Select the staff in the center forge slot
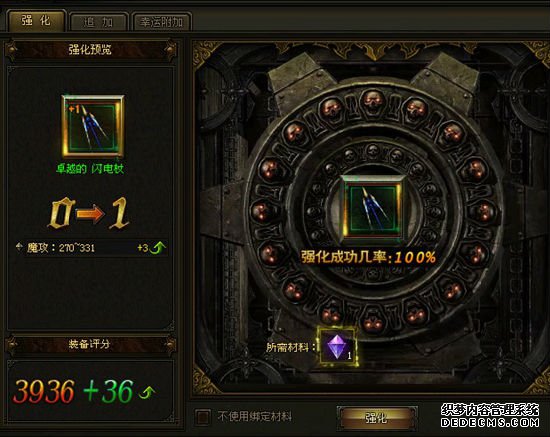550x437 pixels. 373,210
